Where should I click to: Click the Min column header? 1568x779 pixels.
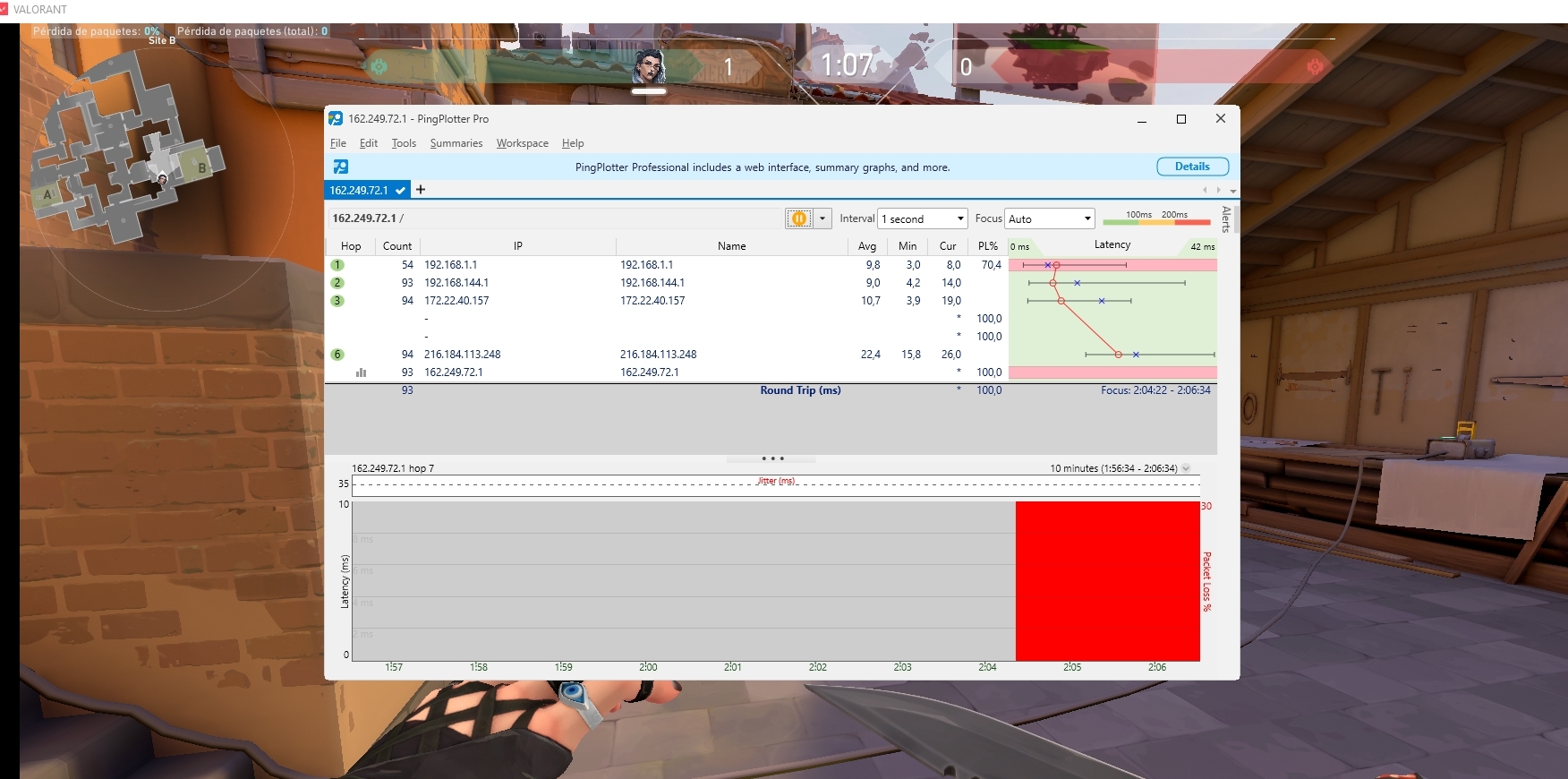click(x=908, y=246)
